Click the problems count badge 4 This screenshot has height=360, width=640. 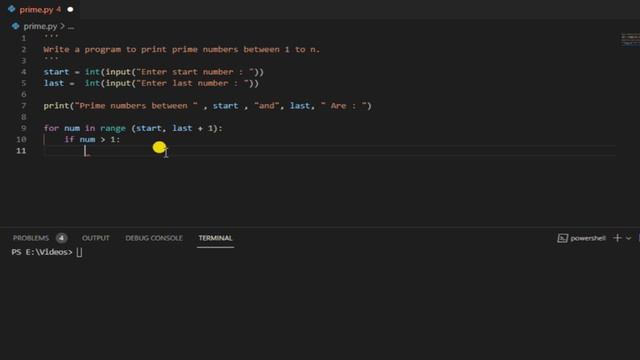click(x=62, y=238)
